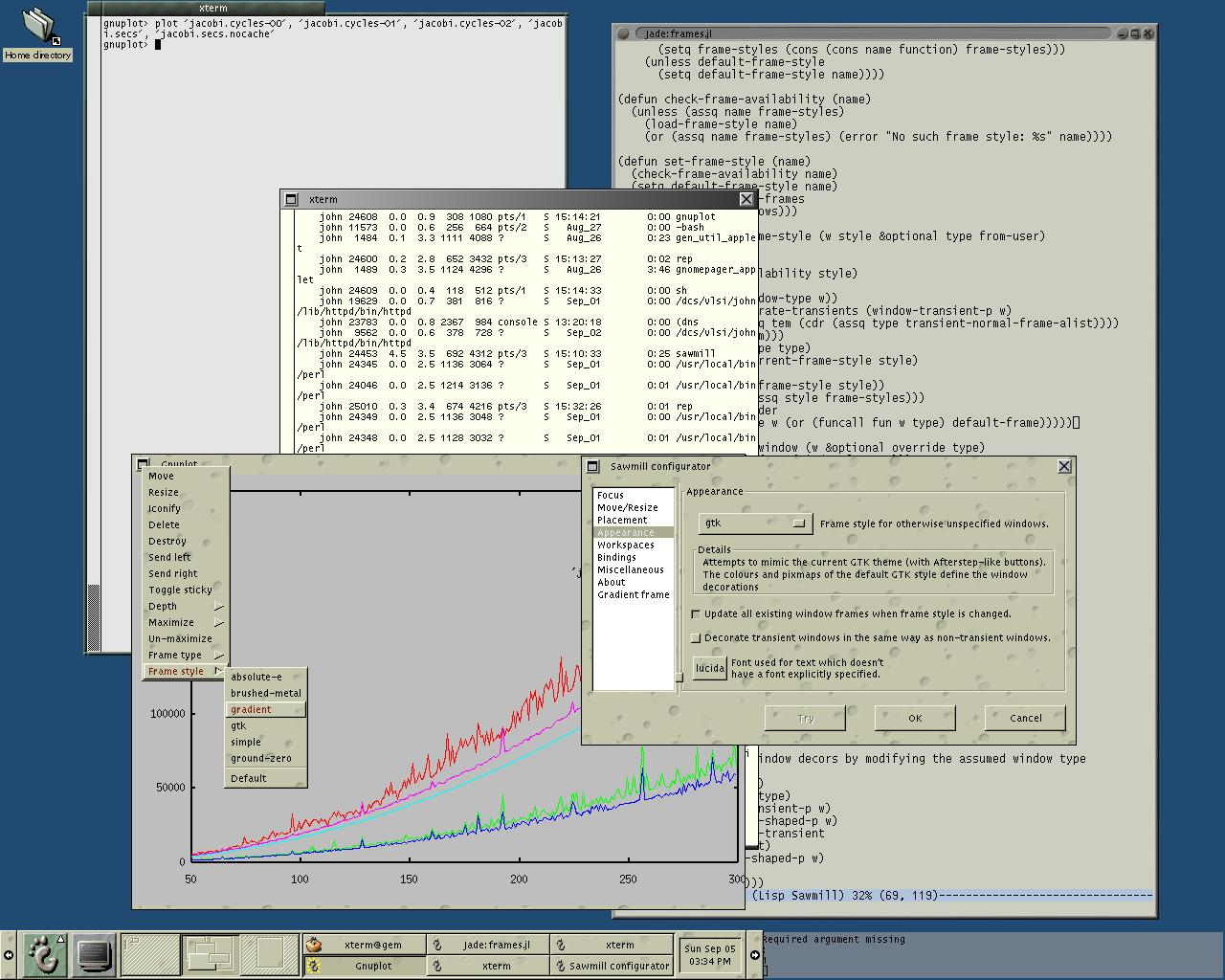Hide the panel with the right arrow
The width and height of the screenshot is (1225, 980).
click(x=754, y=954)
